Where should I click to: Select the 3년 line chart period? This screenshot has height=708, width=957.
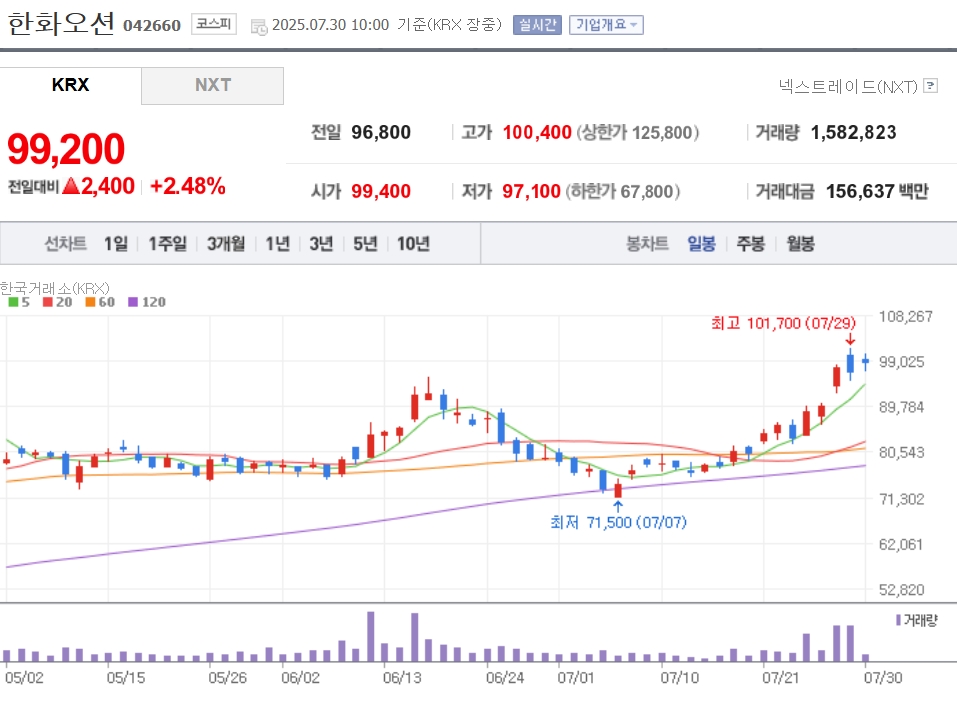pyautogui.click(x=321, y=244)
